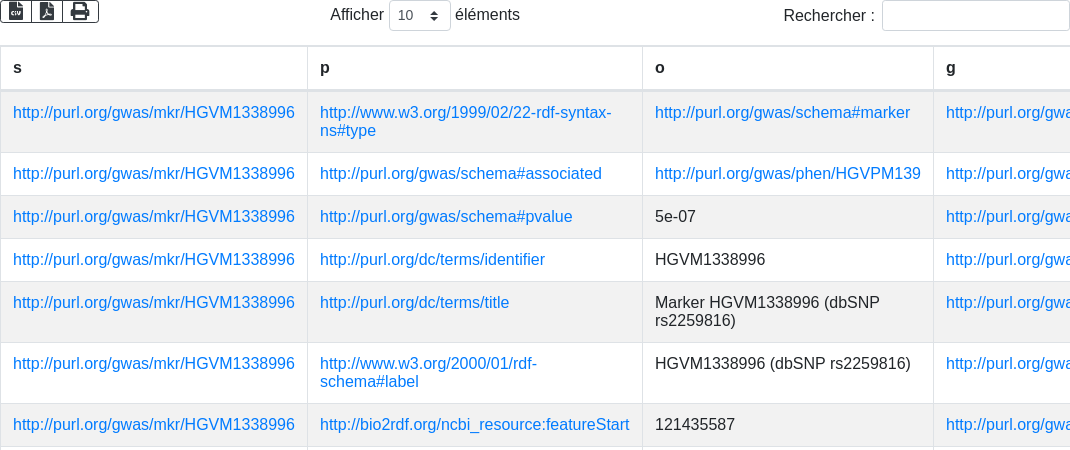Viewport: 1070px width, 450px height.
Task: Print the table using printer icon
Action: click(80, 12)
